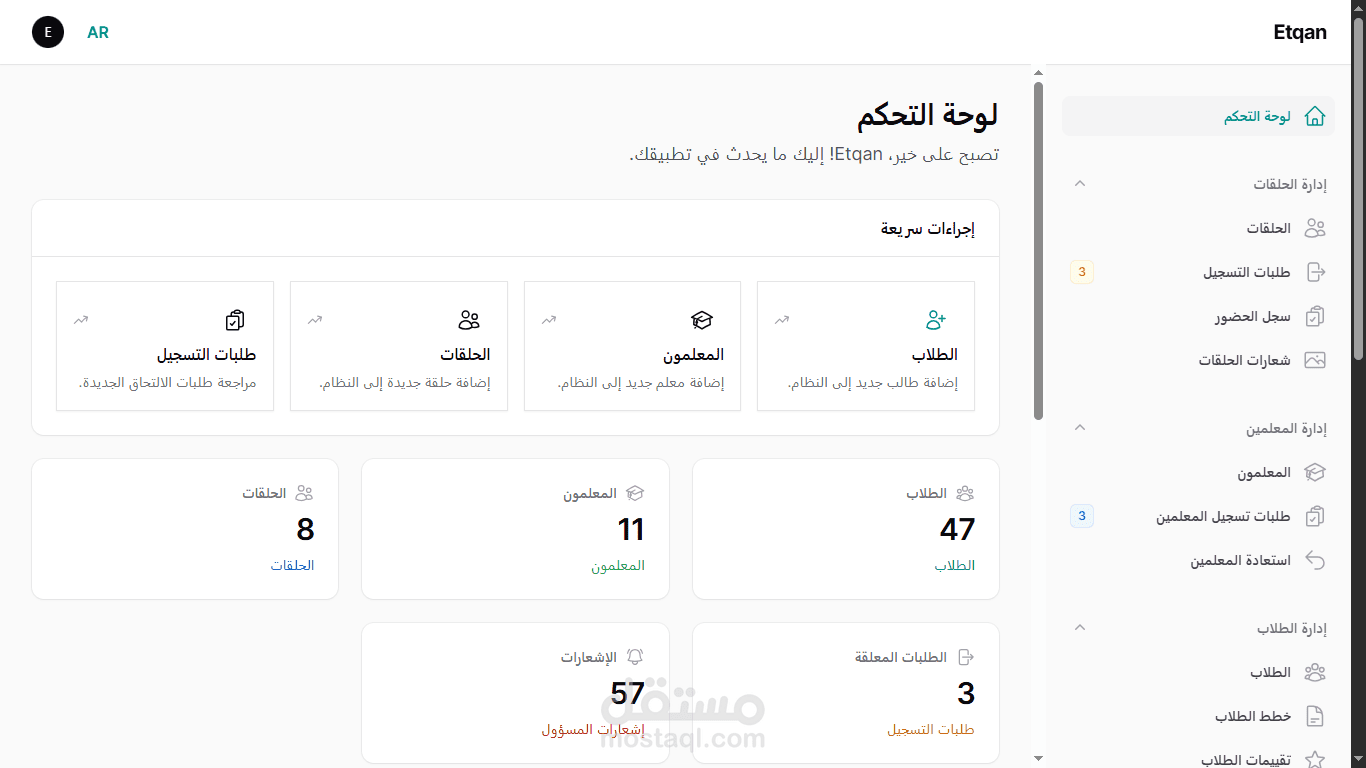The height and width of the screenshot is (768, 1366).
Task: Click the الطلاب link under 47
Action: point(955,566)
